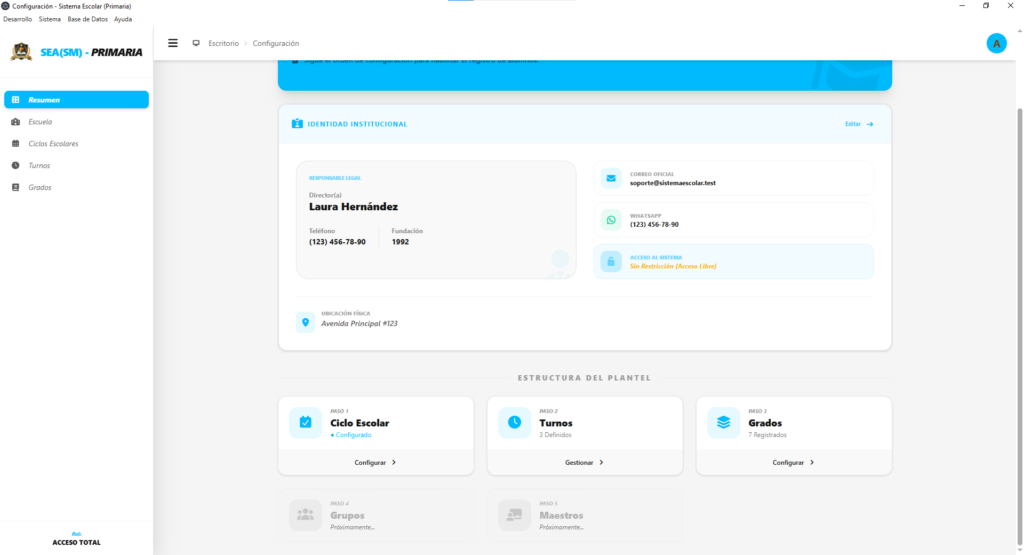Select Escuela in the sidebar
The image size is (1024, 555).
pyautogui.click(x=41, y=122)
